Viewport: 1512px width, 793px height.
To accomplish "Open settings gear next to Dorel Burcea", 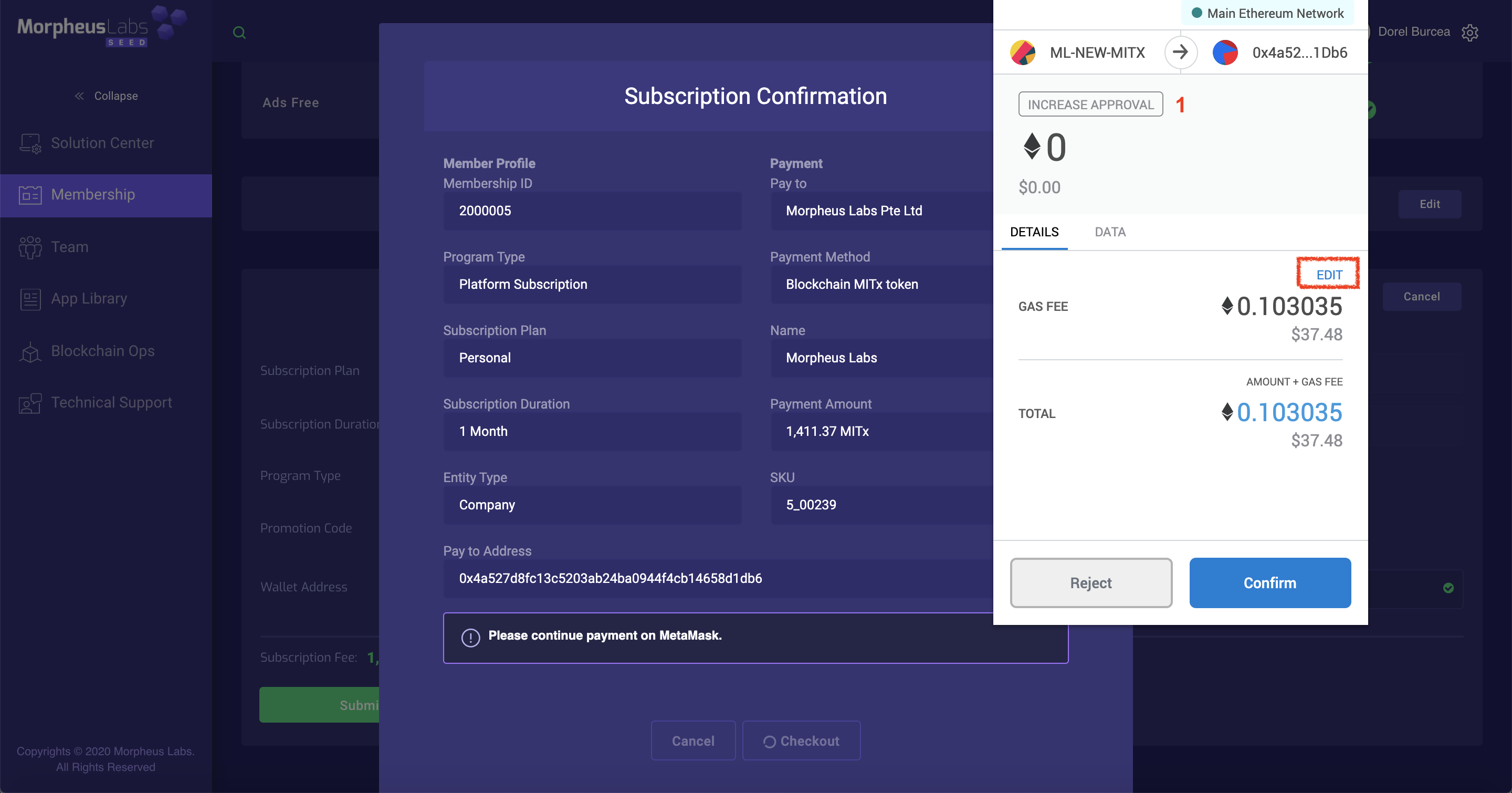I will coord(1470,32).
